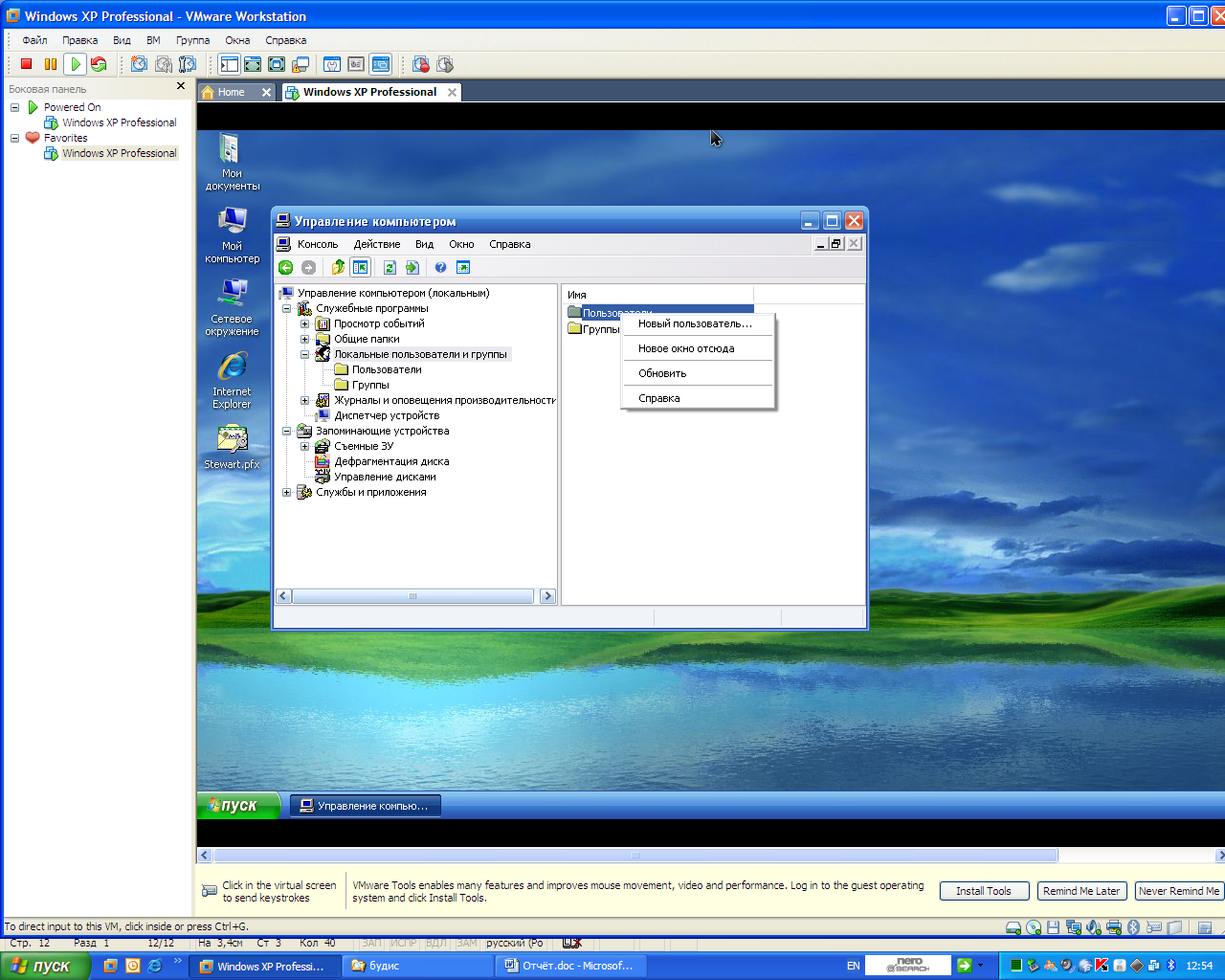Enter full screen mode icon in VMware
This screenshot has width=1225, height=980.
(277, 64)
